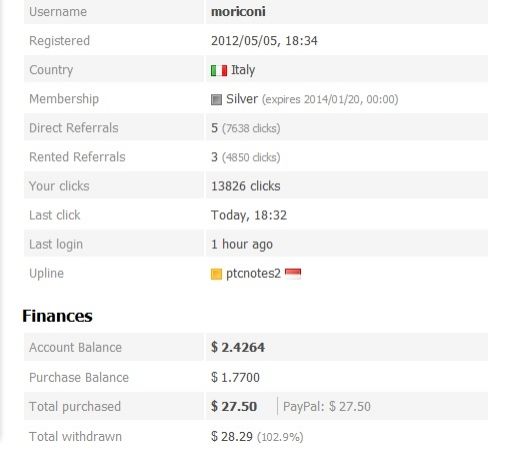Viewport: 530px width, 461px height.
Task: Click the Account Balance amount $ 2.4264
Action: click(238, 347)
